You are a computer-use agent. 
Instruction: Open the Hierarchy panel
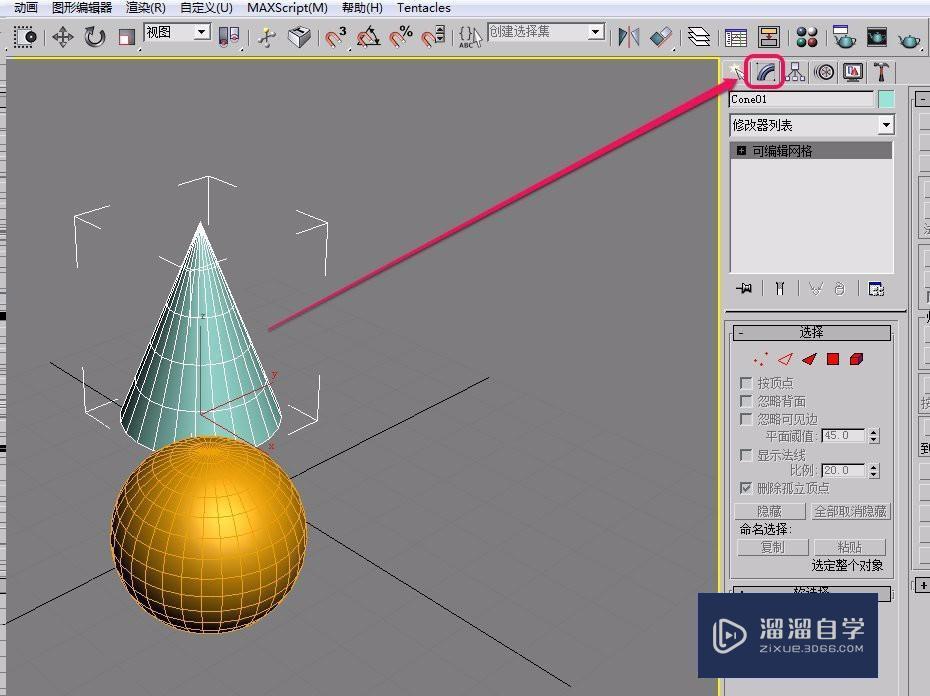[794, 71]
